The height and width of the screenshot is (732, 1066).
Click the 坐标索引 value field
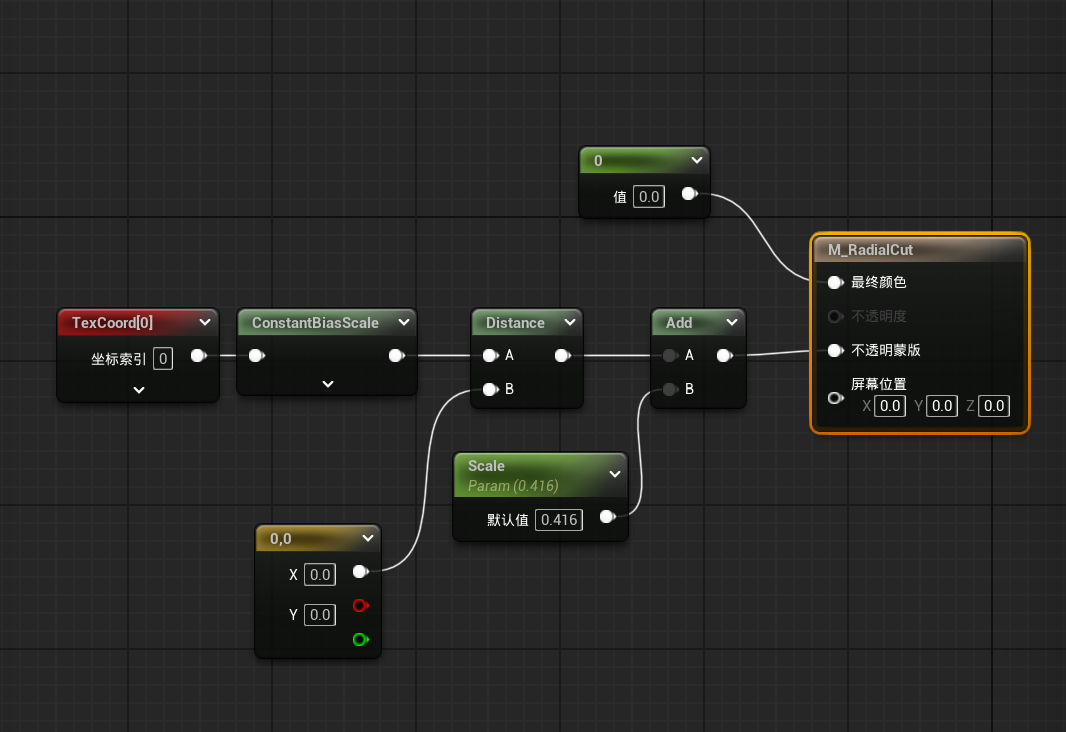163,357
